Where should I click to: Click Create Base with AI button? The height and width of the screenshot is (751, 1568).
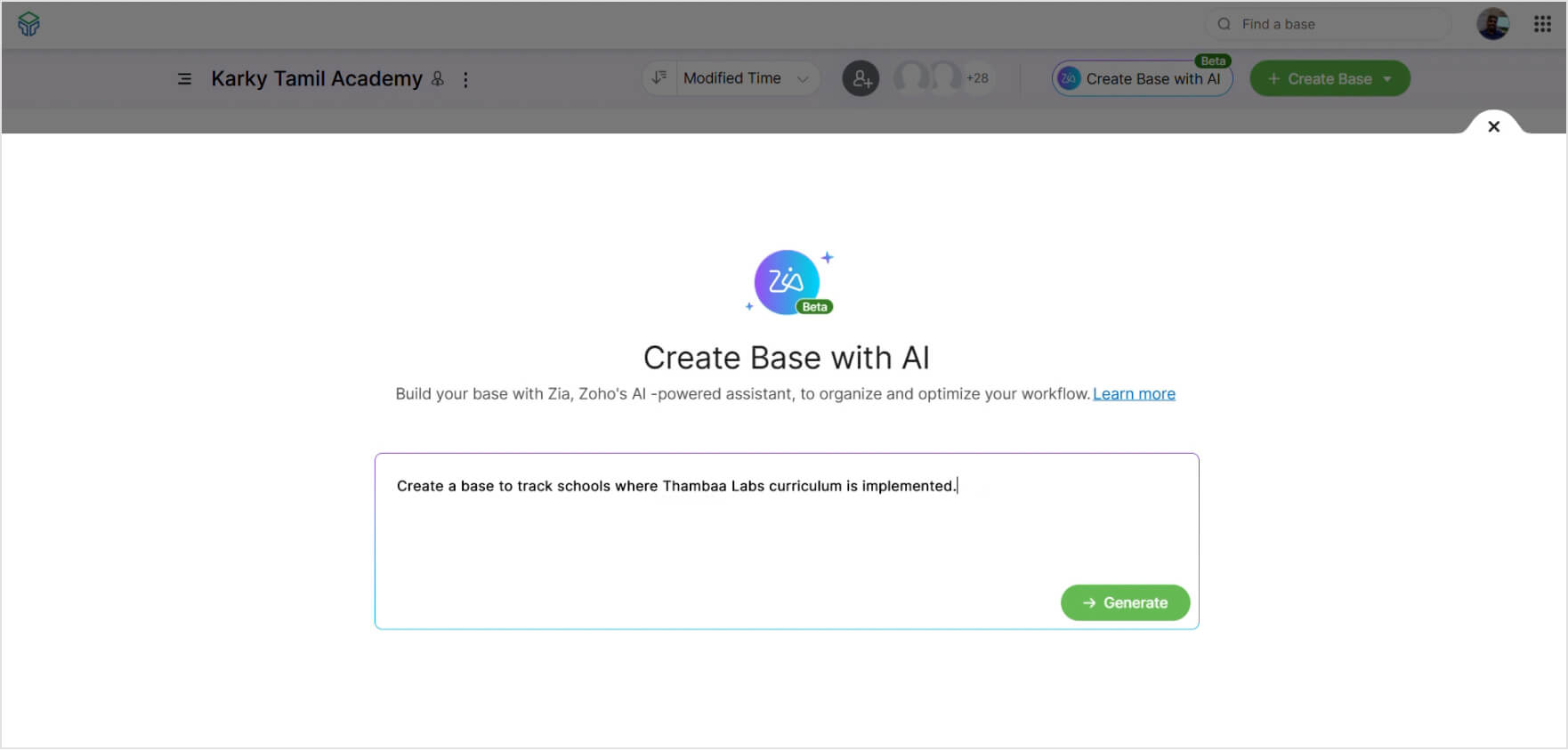1143,78
